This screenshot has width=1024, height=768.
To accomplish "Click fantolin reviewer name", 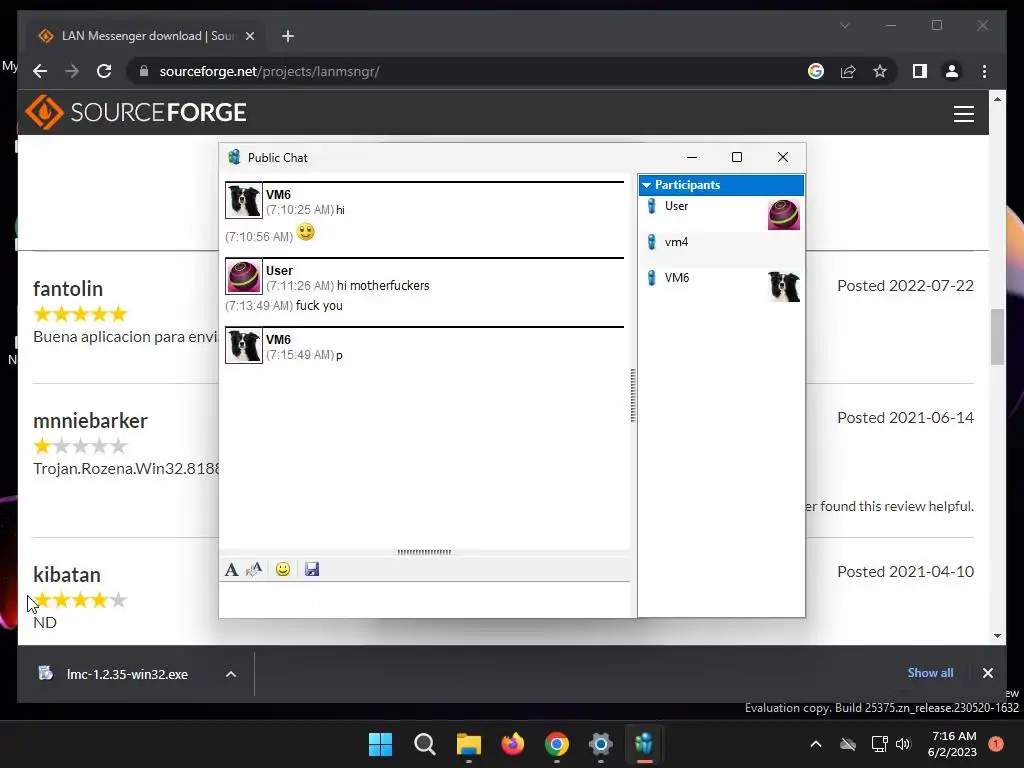I will pyautogui.click(x=68, y=289).
